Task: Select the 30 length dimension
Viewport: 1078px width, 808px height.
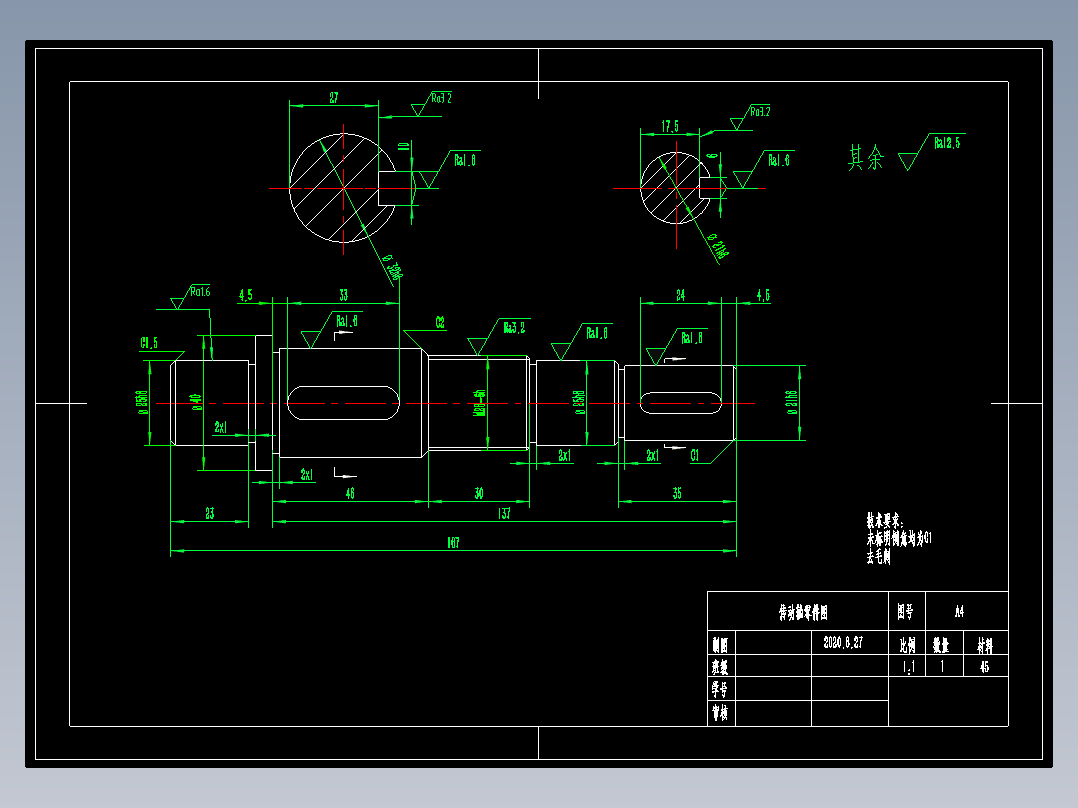Action: [x=478, y=493]
